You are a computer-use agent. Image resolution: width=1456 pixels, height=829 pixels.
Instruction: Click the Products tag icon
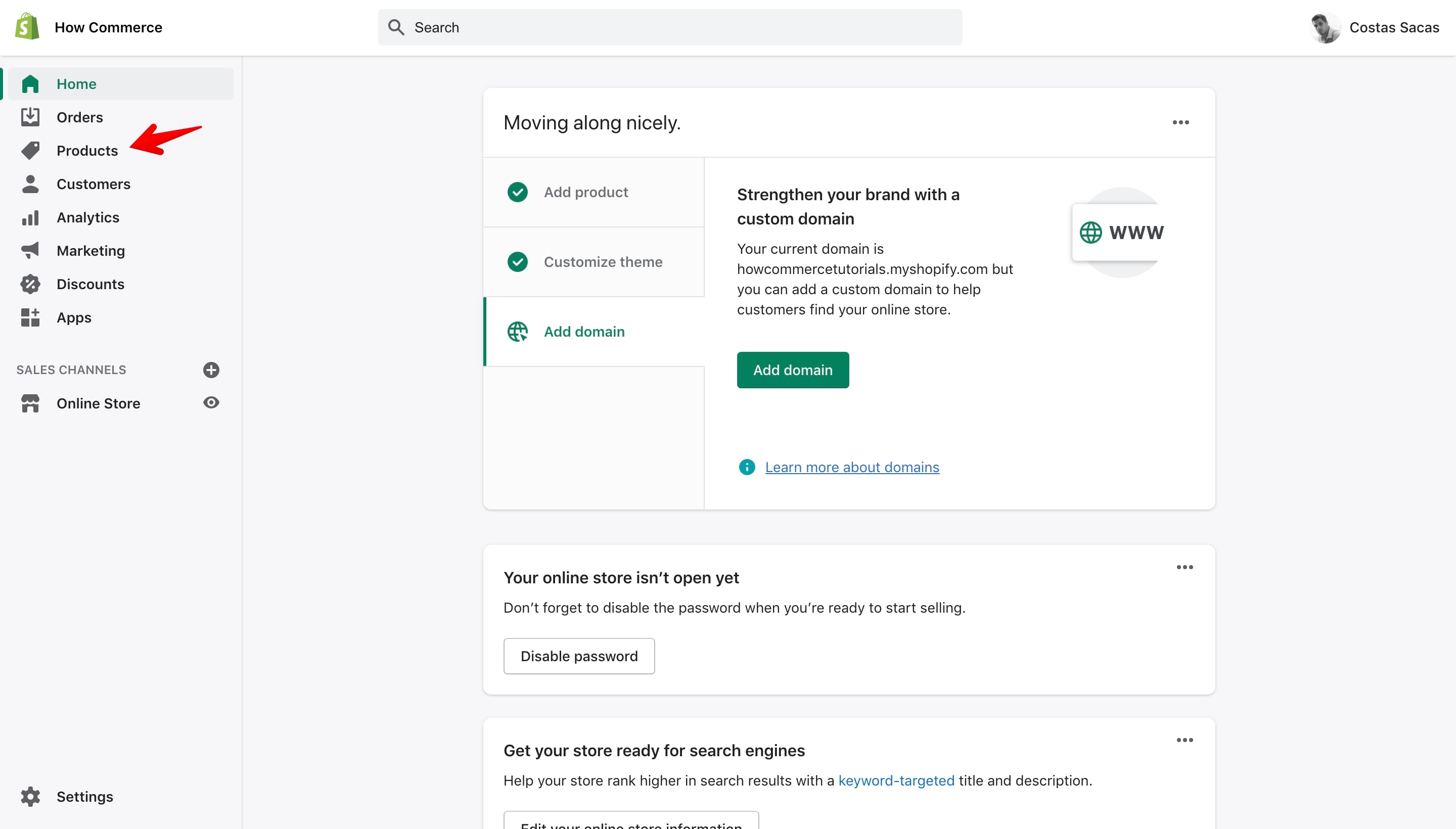pyautogui.click(x=30, y=150)
